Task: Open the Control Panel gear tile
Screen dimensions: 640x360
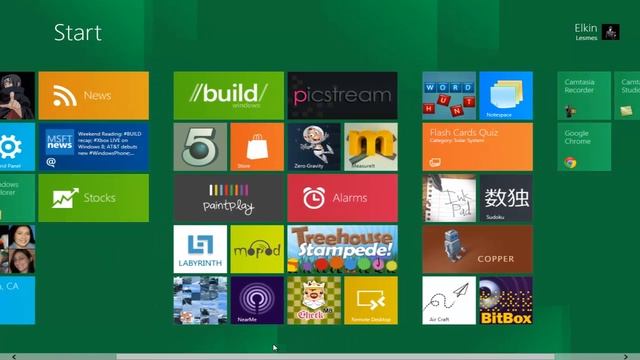Action: click(17, 147)
